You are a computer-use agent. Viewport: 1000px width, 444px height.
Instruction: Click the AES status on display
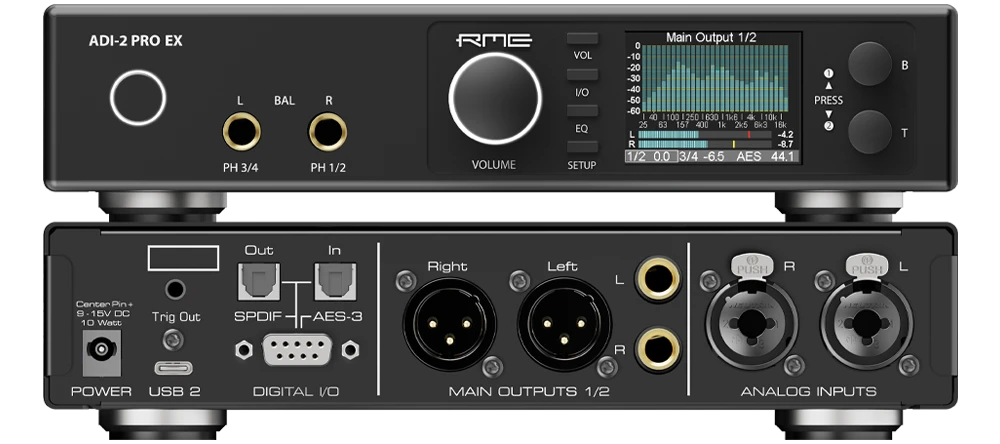click(x=749, y=156)
